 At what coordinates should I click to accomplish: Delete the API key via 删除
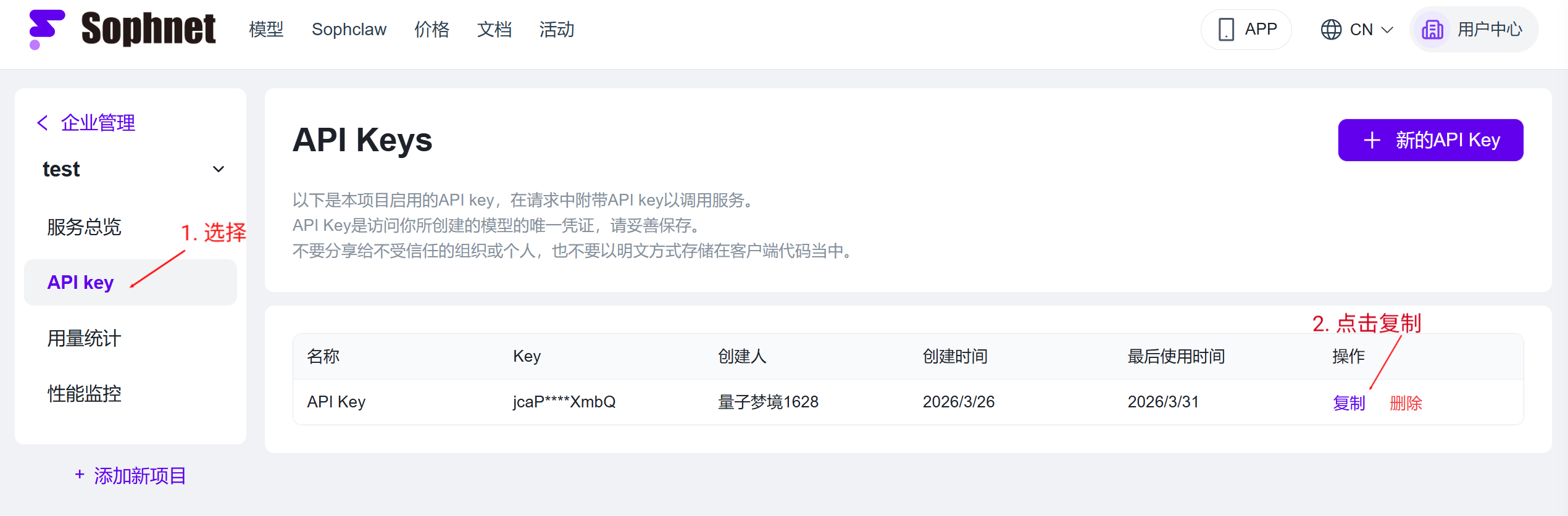pyautogui.click(x=1406, y=403)
